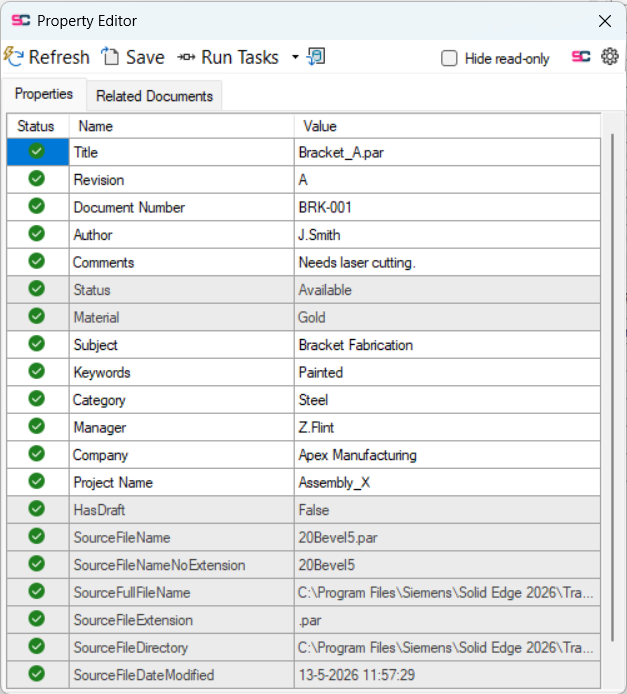
Task: Click the Property Editor title bar app icon
Action: [x=21, y=20]
